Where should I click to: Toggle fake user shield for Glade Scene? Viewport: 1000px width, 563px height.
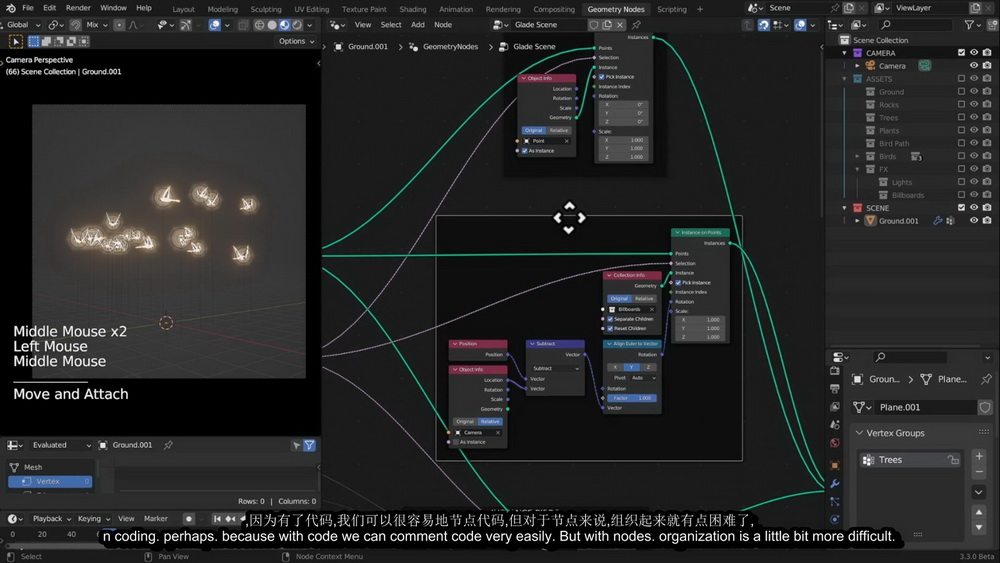pyautogui.click(x=594, y=25)
